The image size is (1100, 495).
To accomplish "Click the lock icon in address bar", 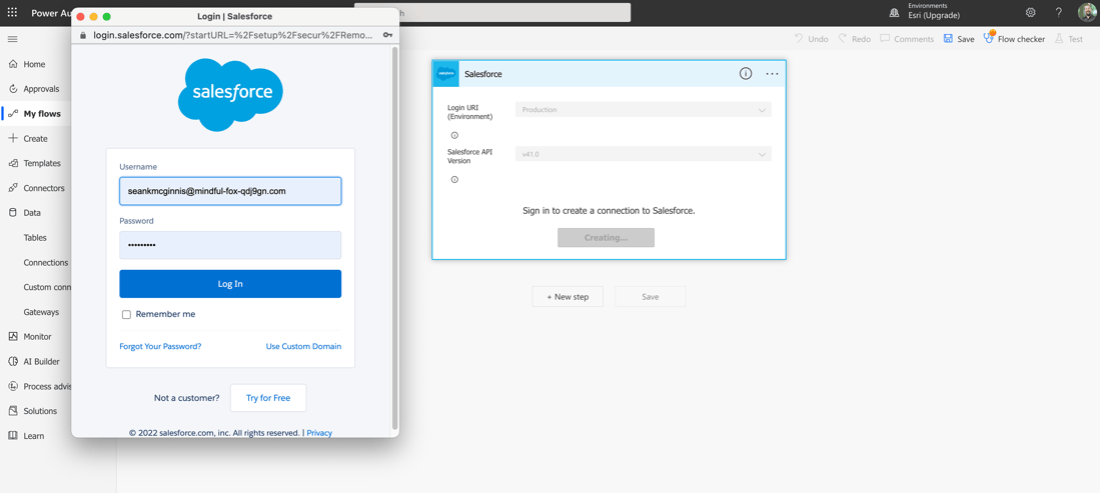I will 83,34.
